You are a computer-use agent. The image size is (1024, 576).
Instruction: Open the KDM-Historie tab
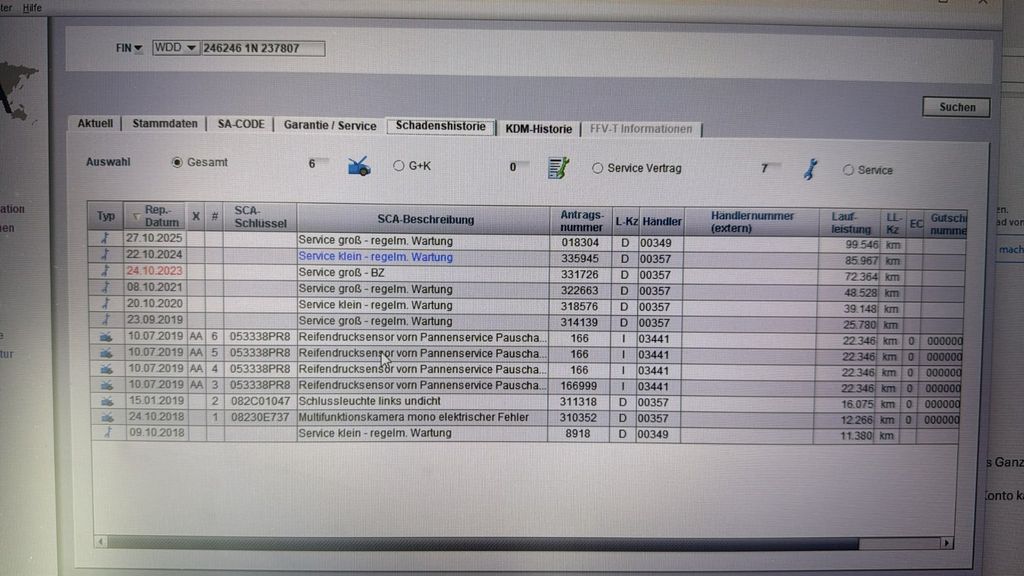[x=538, y=129]
